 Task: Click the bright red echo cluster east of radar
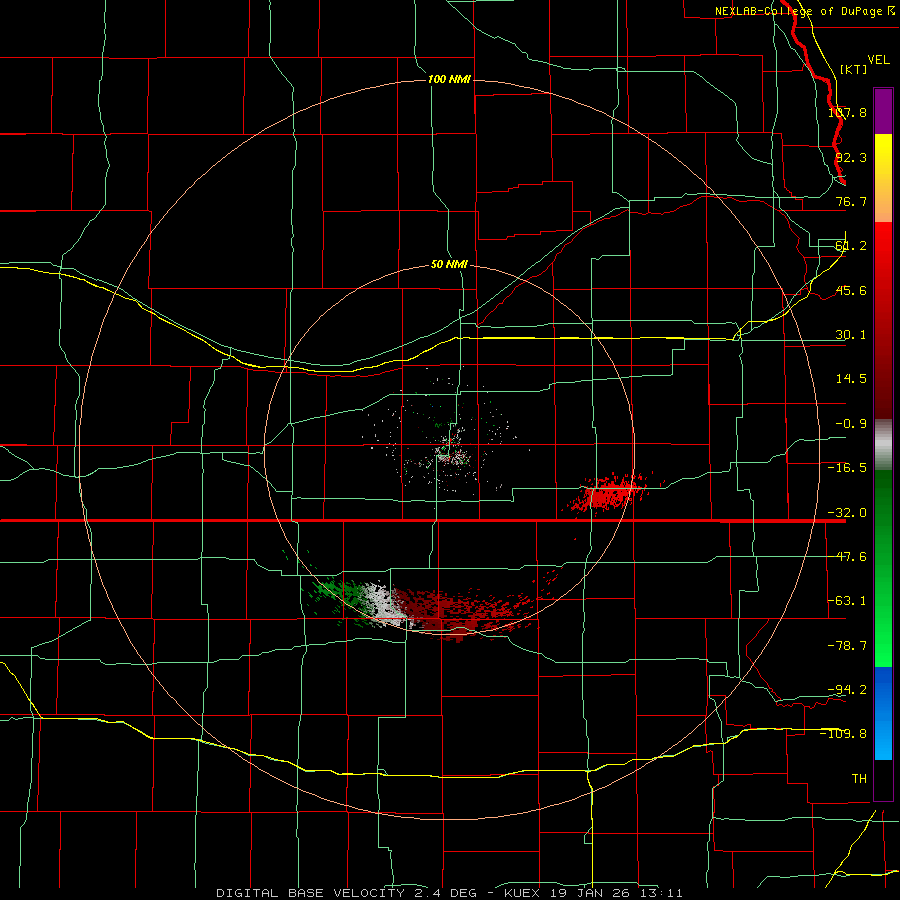point(610,492)
